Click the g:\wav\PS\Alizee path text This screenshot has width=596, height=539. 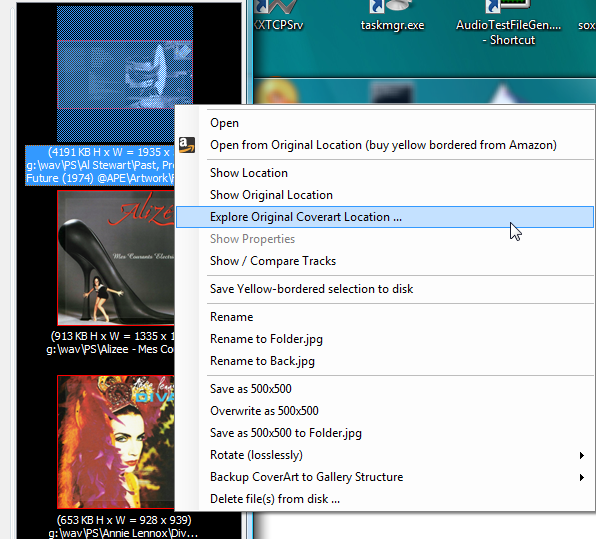tap(110, 349)
